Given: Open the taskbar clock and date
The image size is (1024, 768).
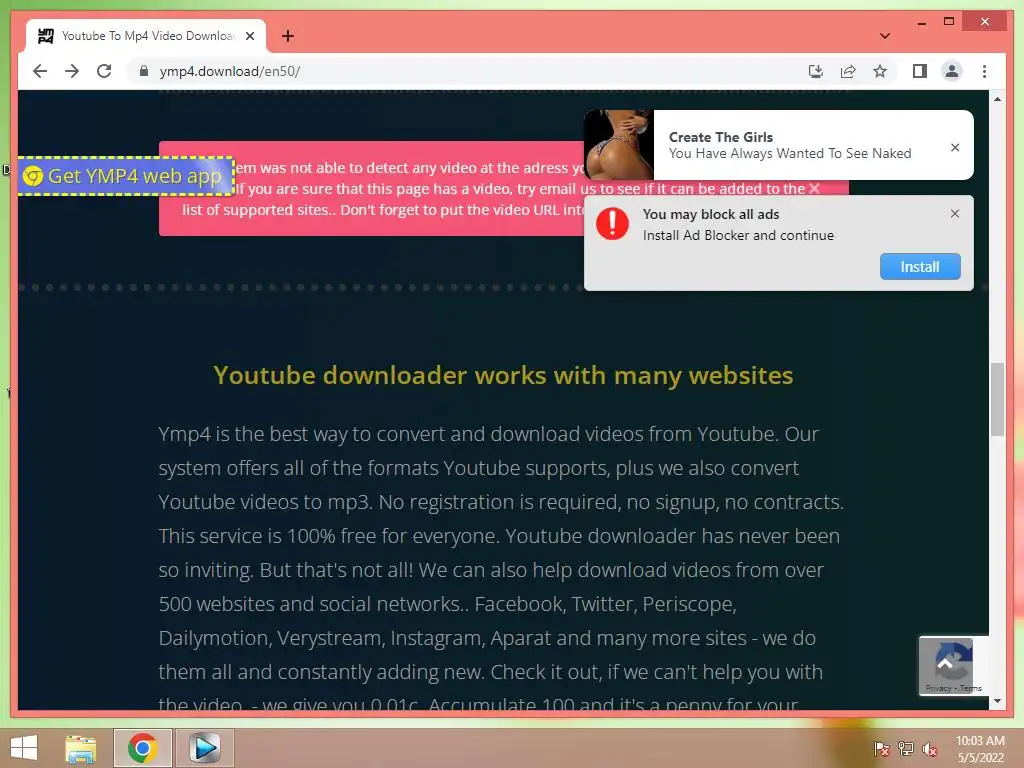Looking at the screenshot, I should coord(980,749).
